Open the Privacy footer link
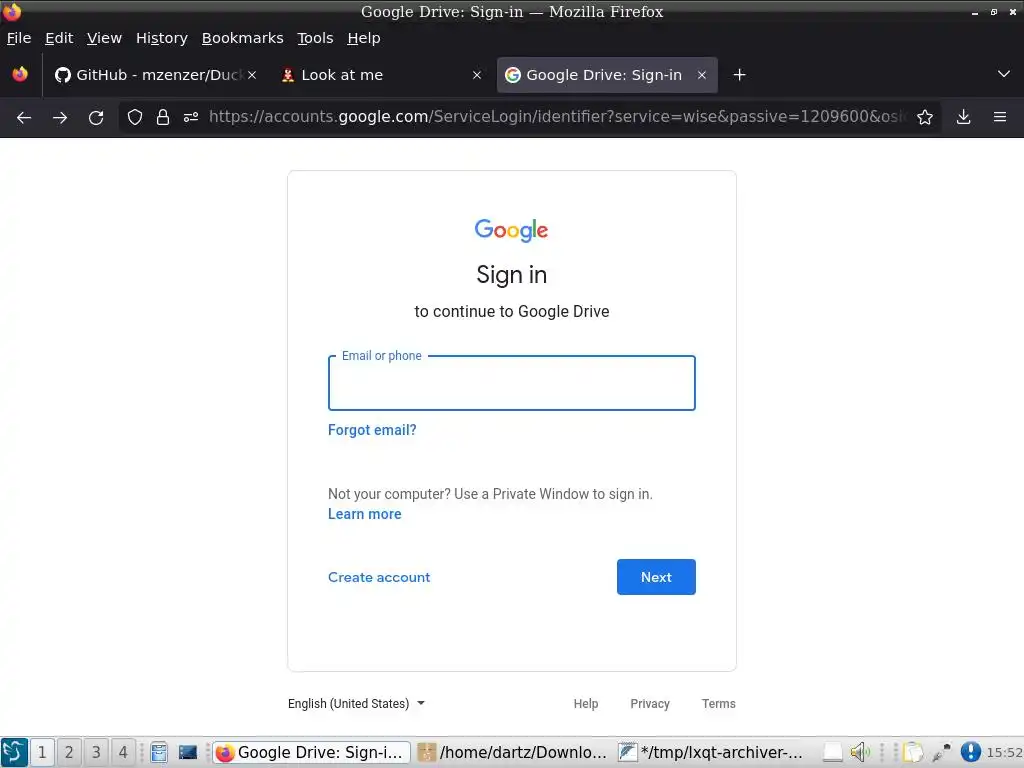This screenshot has height=768, width=1024. point(650,703)
